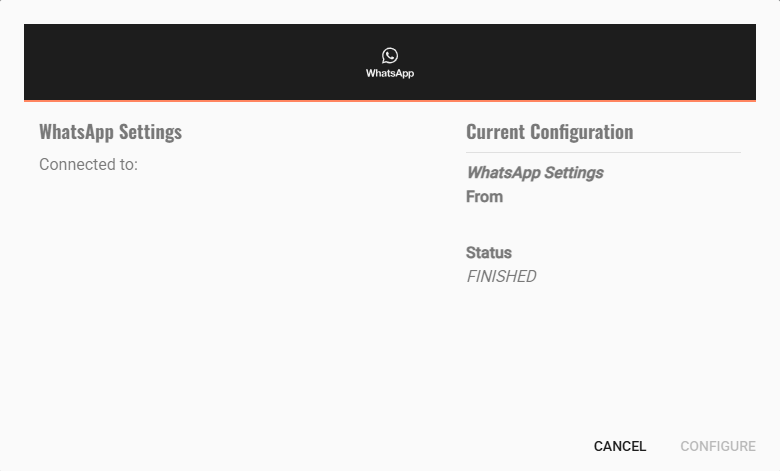
Task: Click the divider line under Current Configuration
Action: pyautogui.click(x=603, y=152)
